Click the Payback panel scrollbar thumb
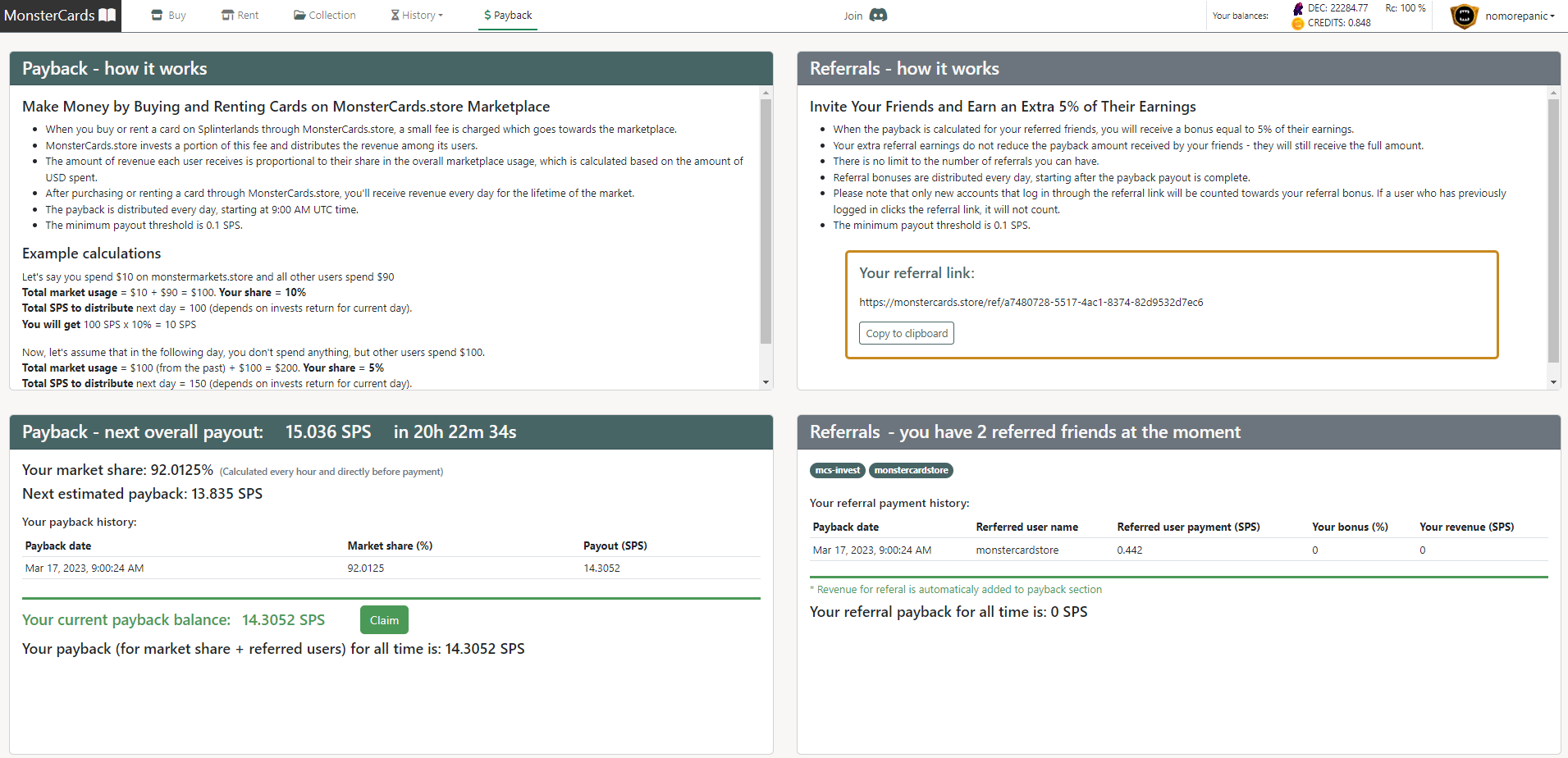This screenshot has width=1568, height=758. coord(766,221)
